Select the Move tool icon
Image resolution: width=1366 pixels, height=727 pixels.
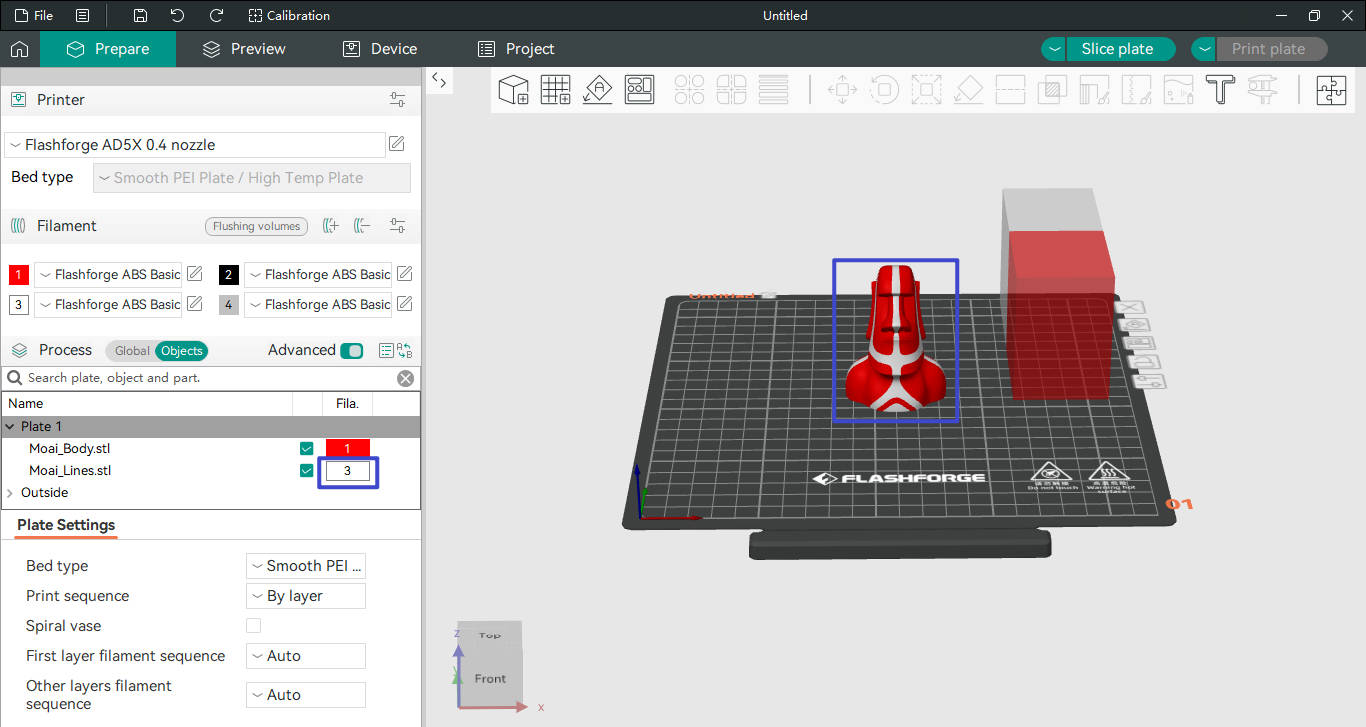[842, 90]
